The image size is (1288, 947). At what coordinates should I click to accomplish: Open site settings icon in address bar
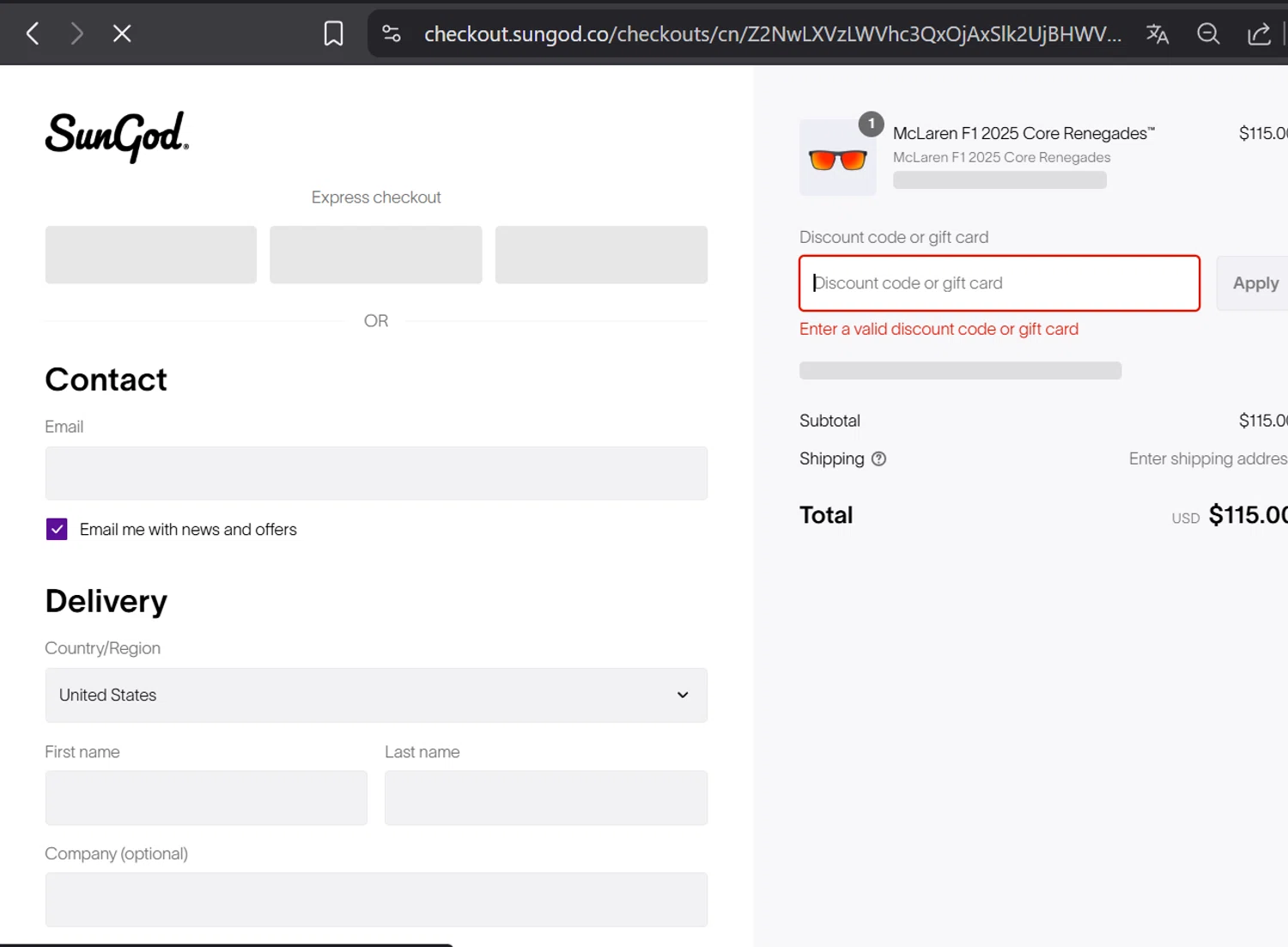(392, 33)
